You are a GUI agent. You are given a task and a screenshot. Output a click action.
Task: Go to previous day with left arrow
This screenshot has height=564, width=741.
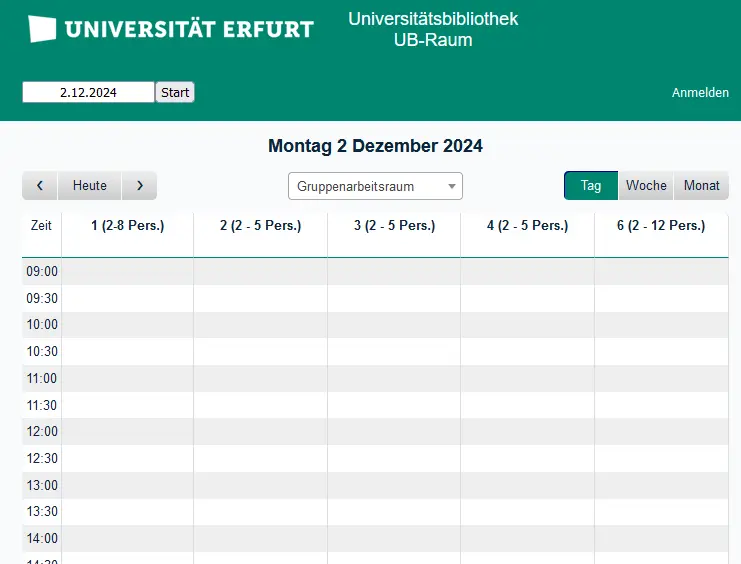tap(40, 186)
